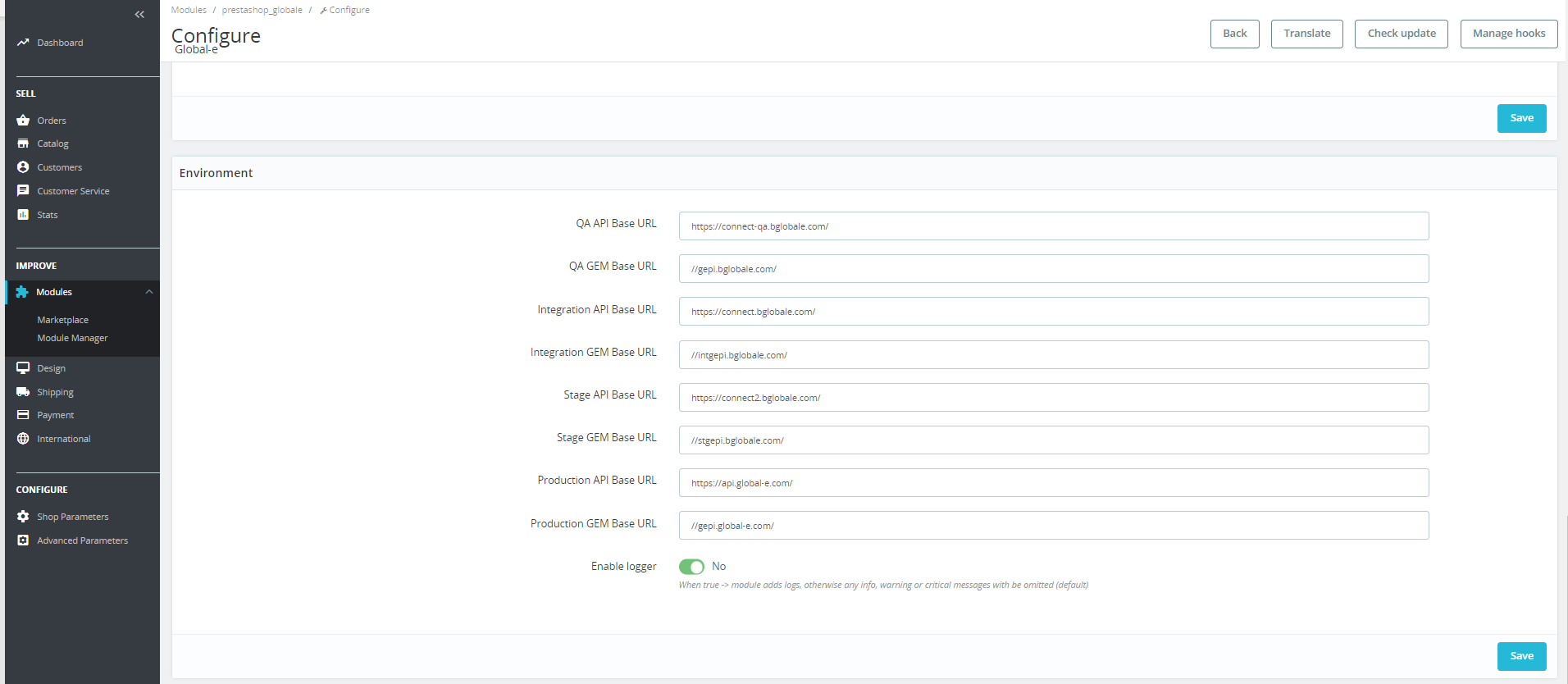This screenshot has width=1568, height=684.
Task: Click the Production API Base URL field
Action: [1053, 483]
